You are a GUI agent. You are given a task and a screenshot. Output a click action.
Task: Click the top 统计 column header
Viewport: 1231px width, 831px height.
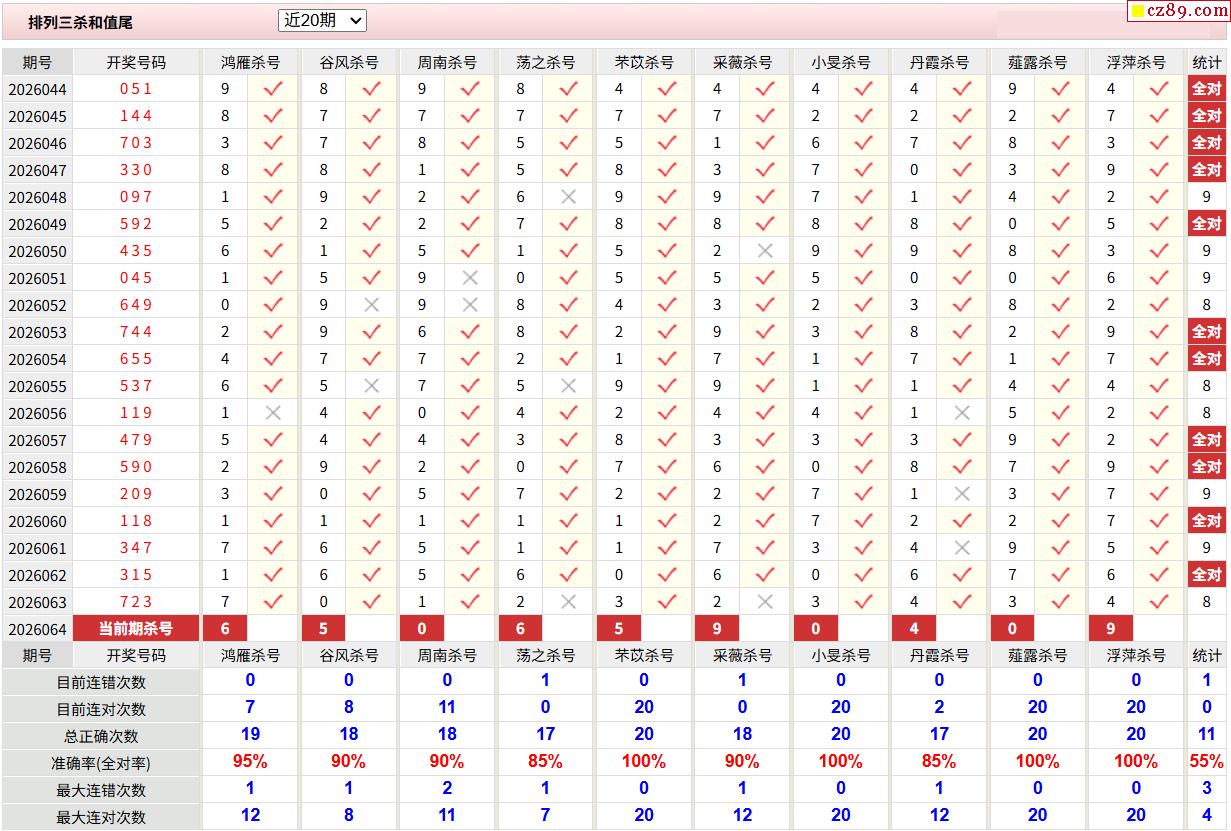(x=1207, y=62)
